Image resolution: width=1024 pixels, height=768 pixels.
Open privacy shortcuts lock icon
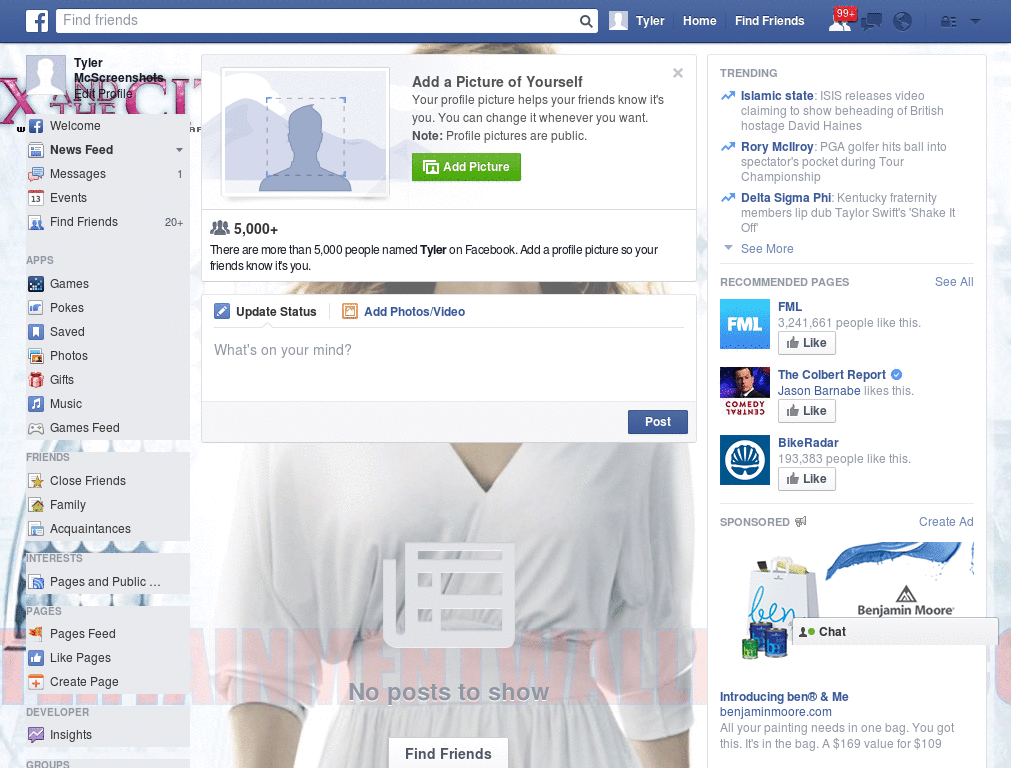click(948, 22)
